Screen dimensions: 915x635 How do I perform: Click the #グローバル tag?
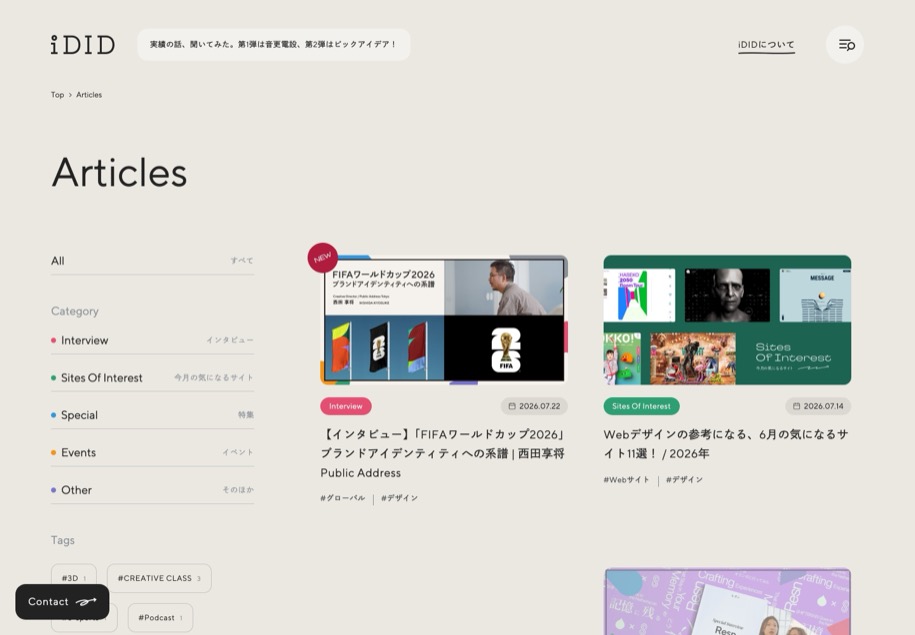343,498
